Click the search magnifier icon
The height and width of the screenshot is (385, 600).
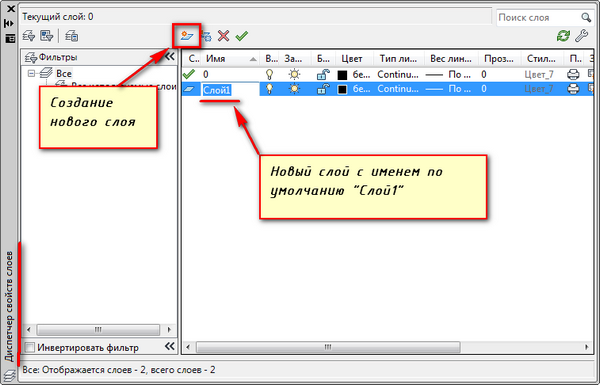[586, 17]
